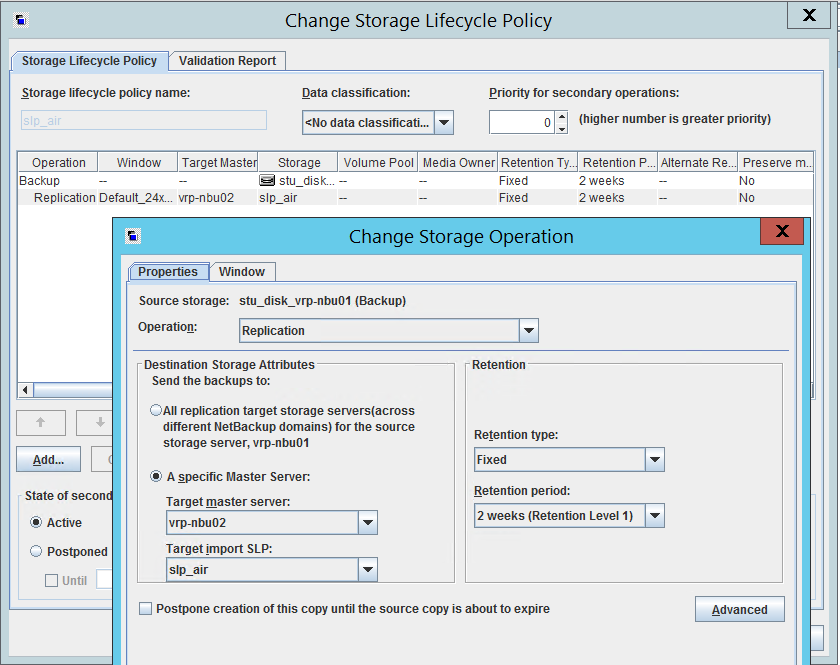Select the Active state radio button

[36, 522]
